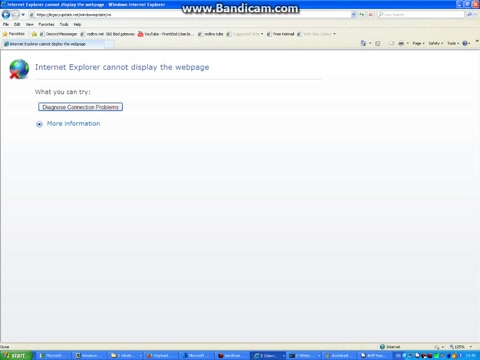Switch to the Wayback taskbar button
Screen dimensions: 480x360
160,356
